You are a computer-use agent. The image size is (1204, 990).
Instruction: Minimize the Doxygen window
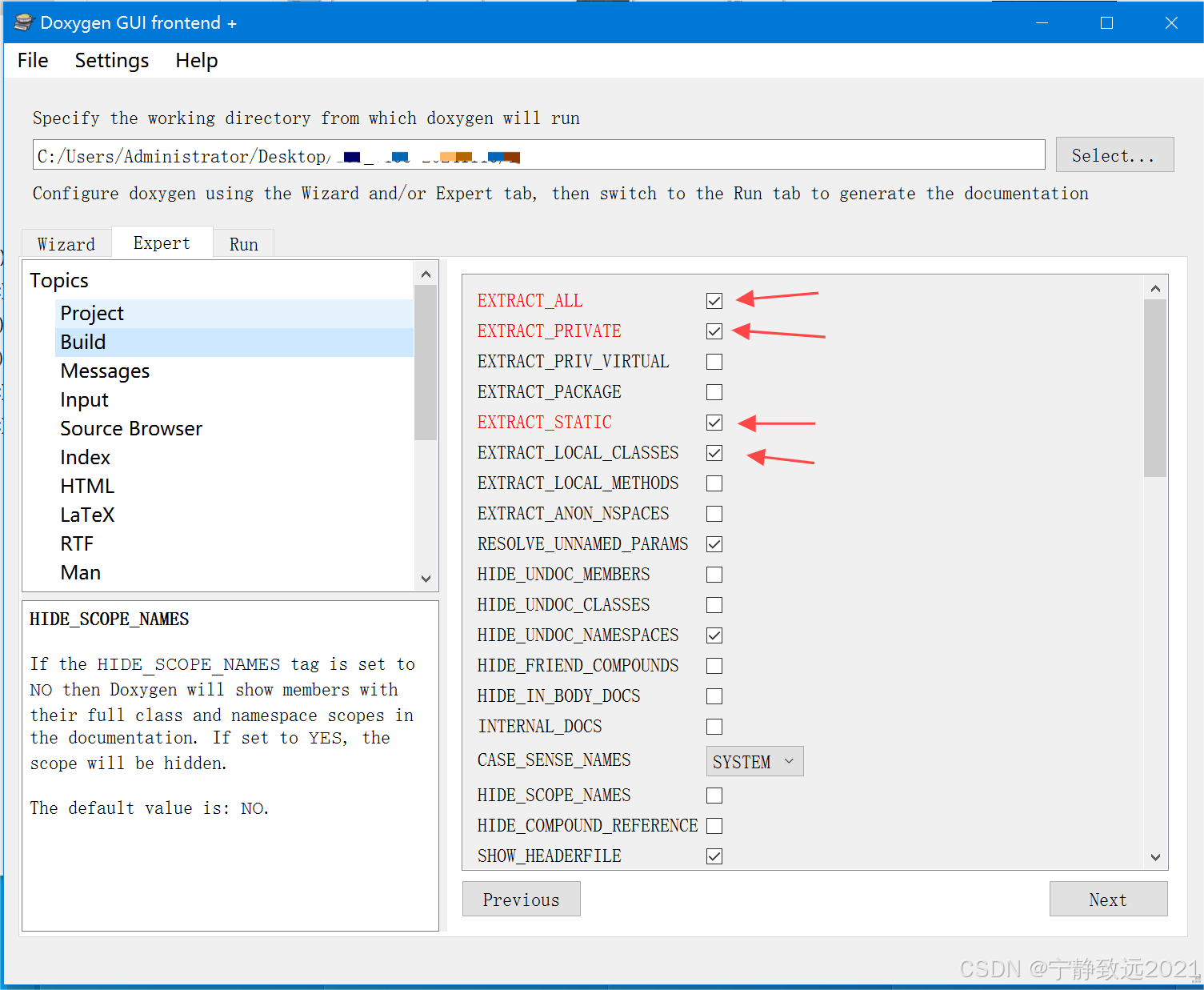pyautogui.click(x=1042, y=22)
